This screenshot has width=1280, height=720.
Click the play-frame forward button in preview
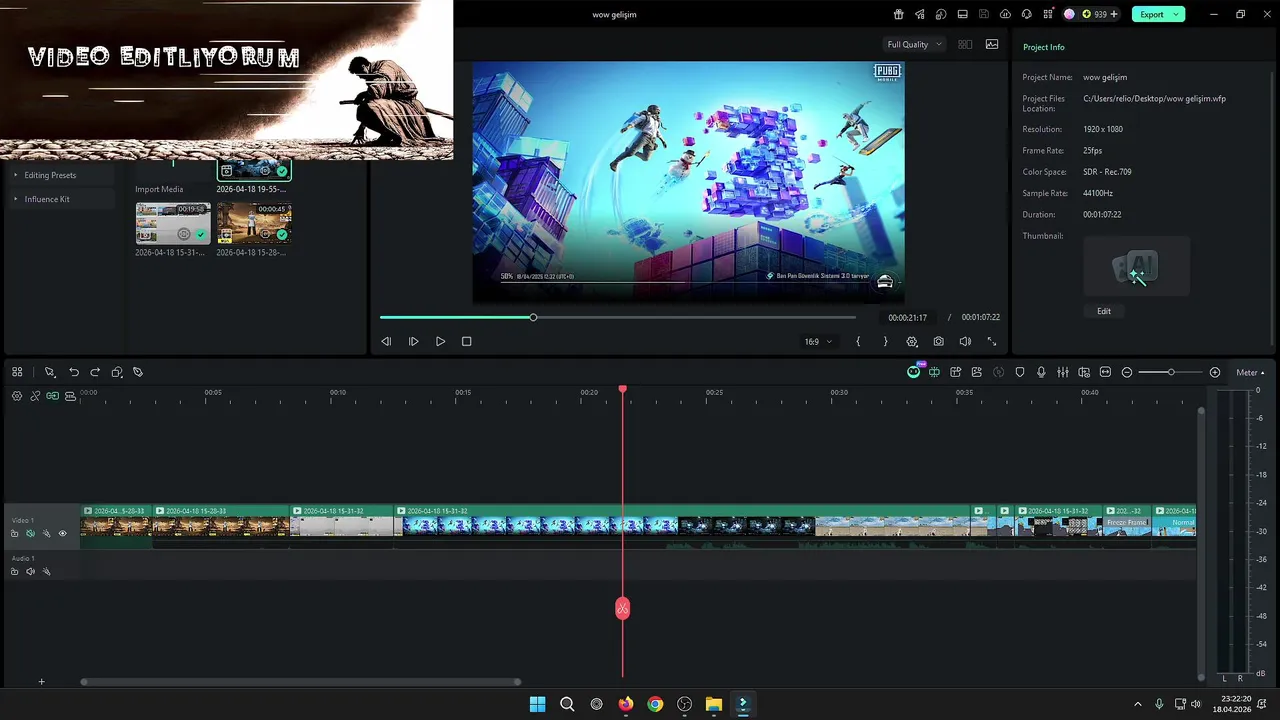[x=413, y=341]
